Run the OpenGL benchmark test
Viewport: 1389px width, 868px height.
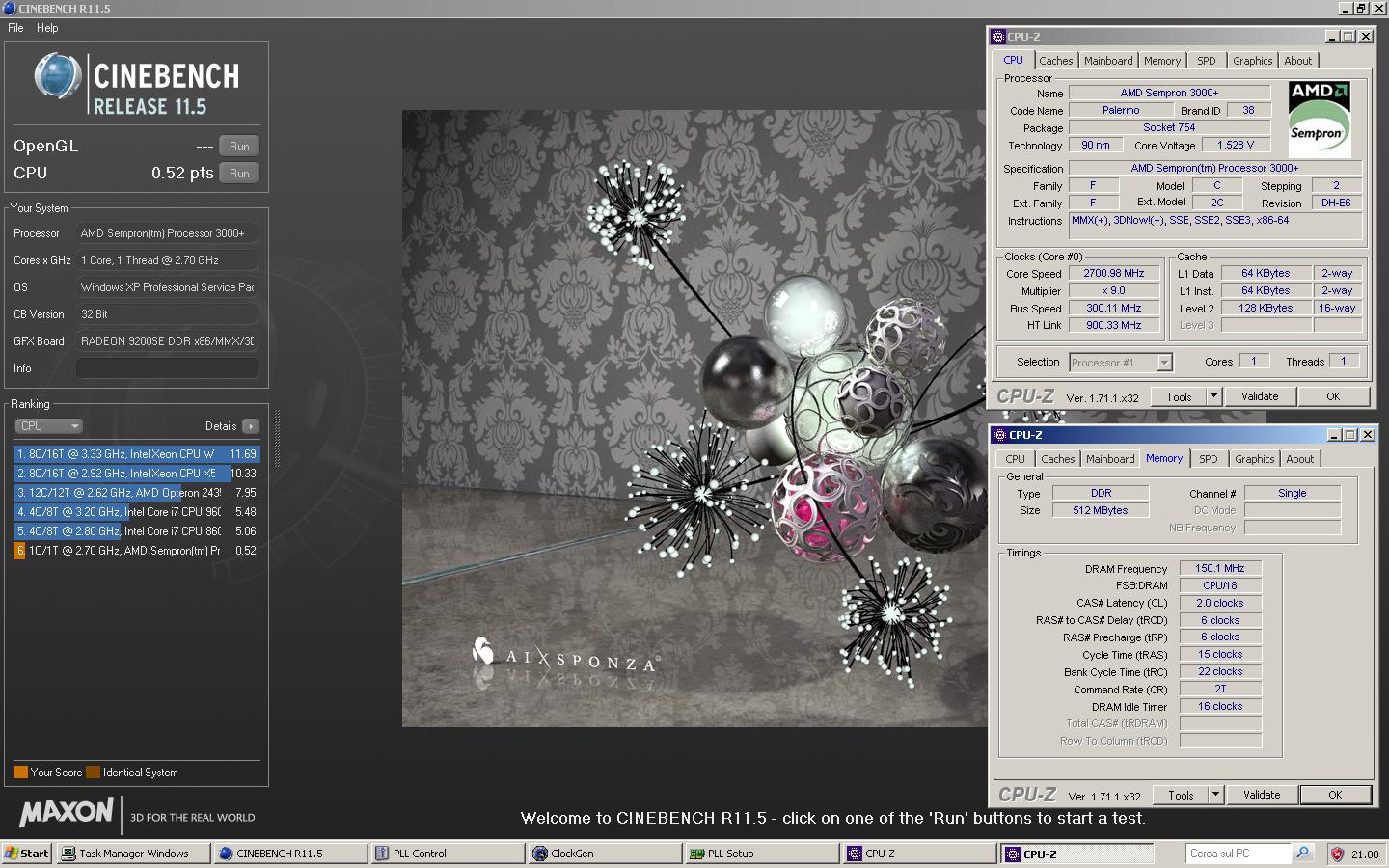(x=239, y=147)
